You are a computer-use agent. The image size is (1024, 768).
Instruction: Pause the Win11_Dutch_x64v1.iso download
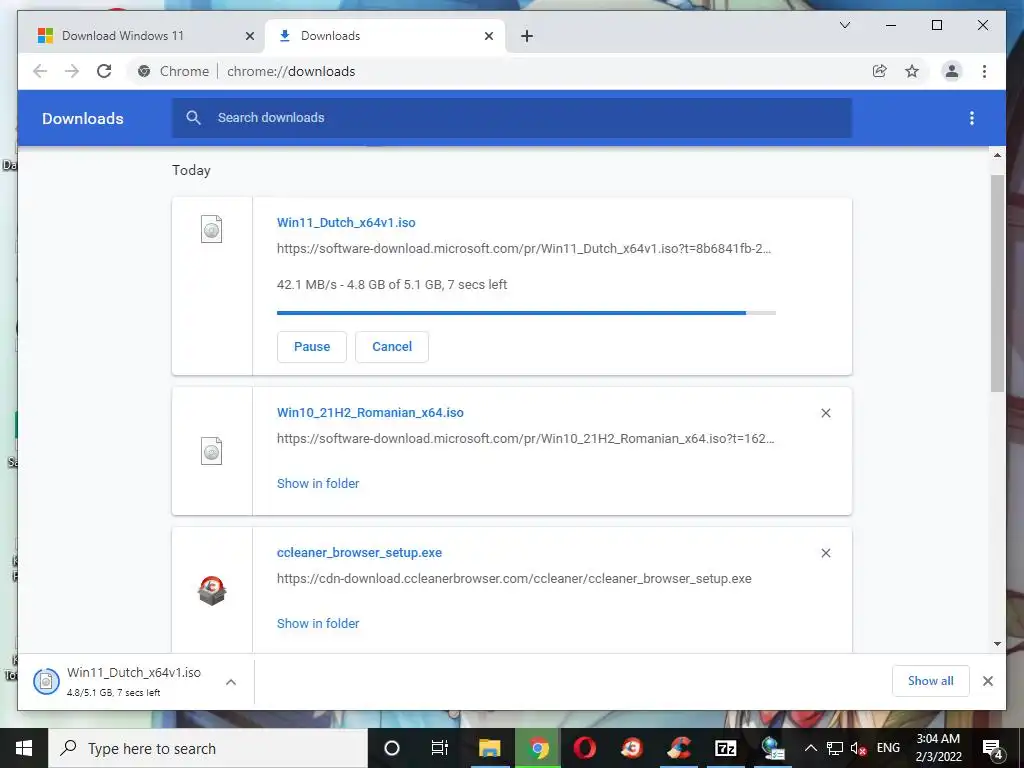[312, 347]
